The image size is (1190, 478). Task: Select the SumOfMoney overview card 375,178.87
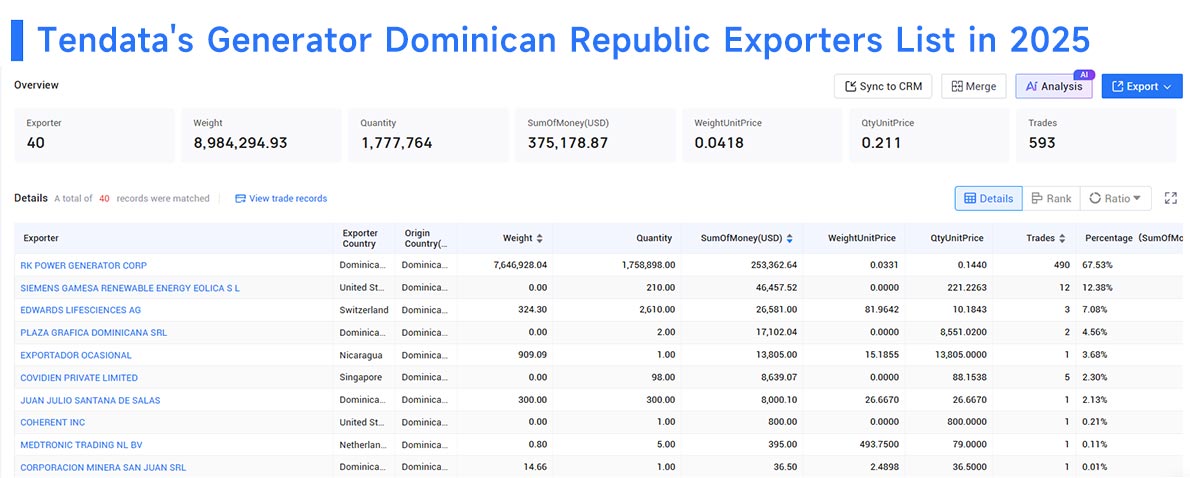pyautogui.click(x=595, y=135)
